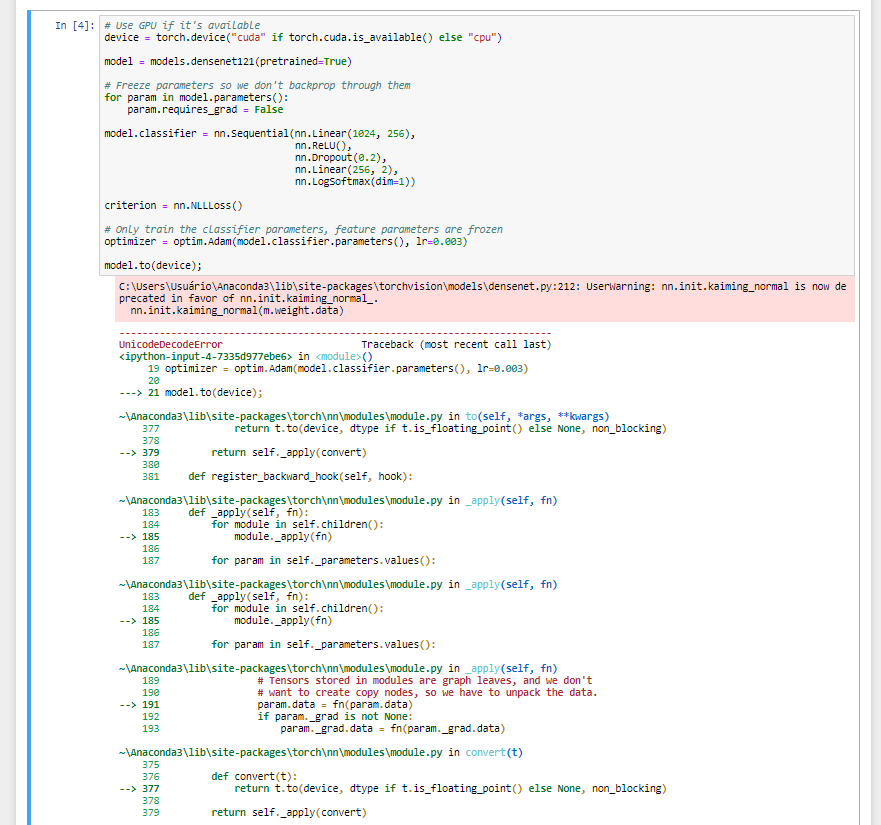Click the nn.LogSoftmax(dim=1) code line
Image resolution: width=881 pixels, height=825 pixels.
point(355,181)
